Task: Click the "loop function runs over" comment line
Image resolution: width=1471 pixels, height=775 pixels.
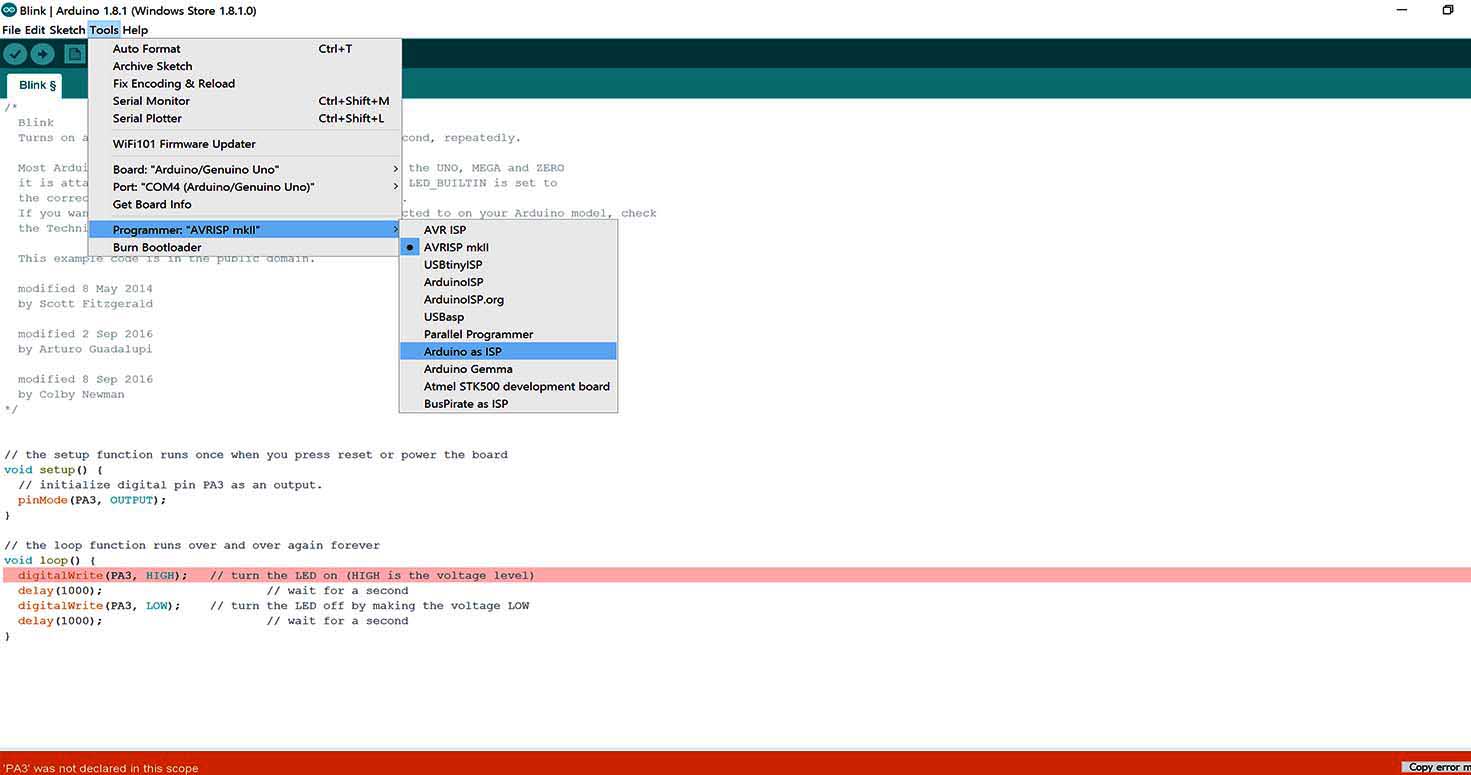Action: coord(192,545)
